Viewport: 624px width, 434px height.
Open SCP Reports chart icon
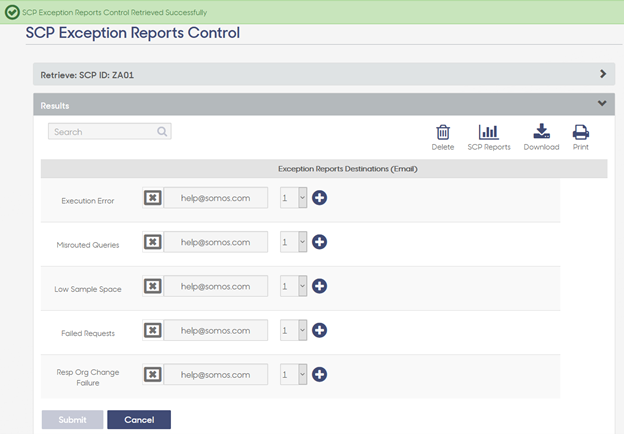489,132
